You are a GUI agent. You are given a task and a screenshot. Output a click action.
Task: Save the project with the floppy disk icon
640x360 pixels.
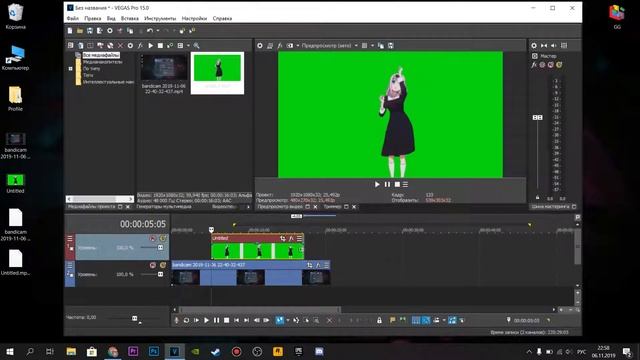(x=90, y=31)
